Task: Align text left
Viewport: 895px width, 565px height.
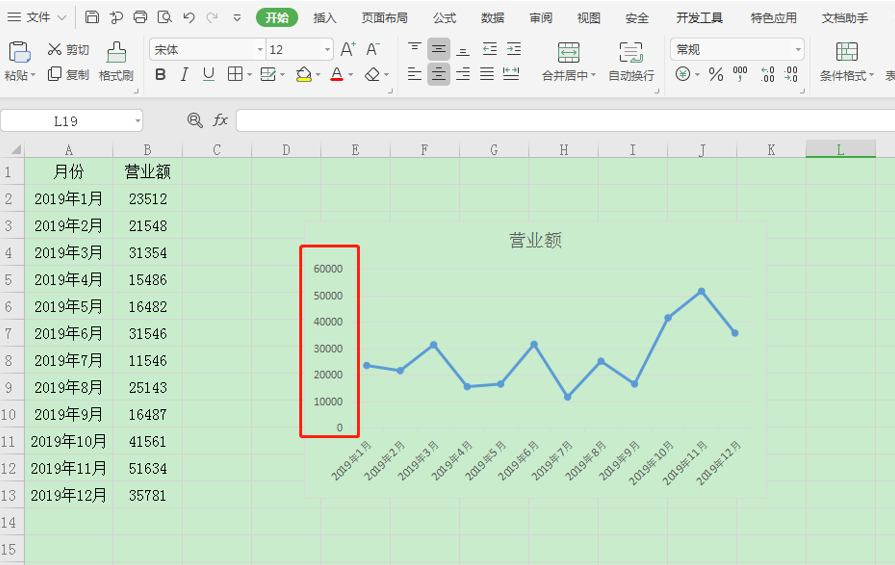Action: tap(414, 74)
